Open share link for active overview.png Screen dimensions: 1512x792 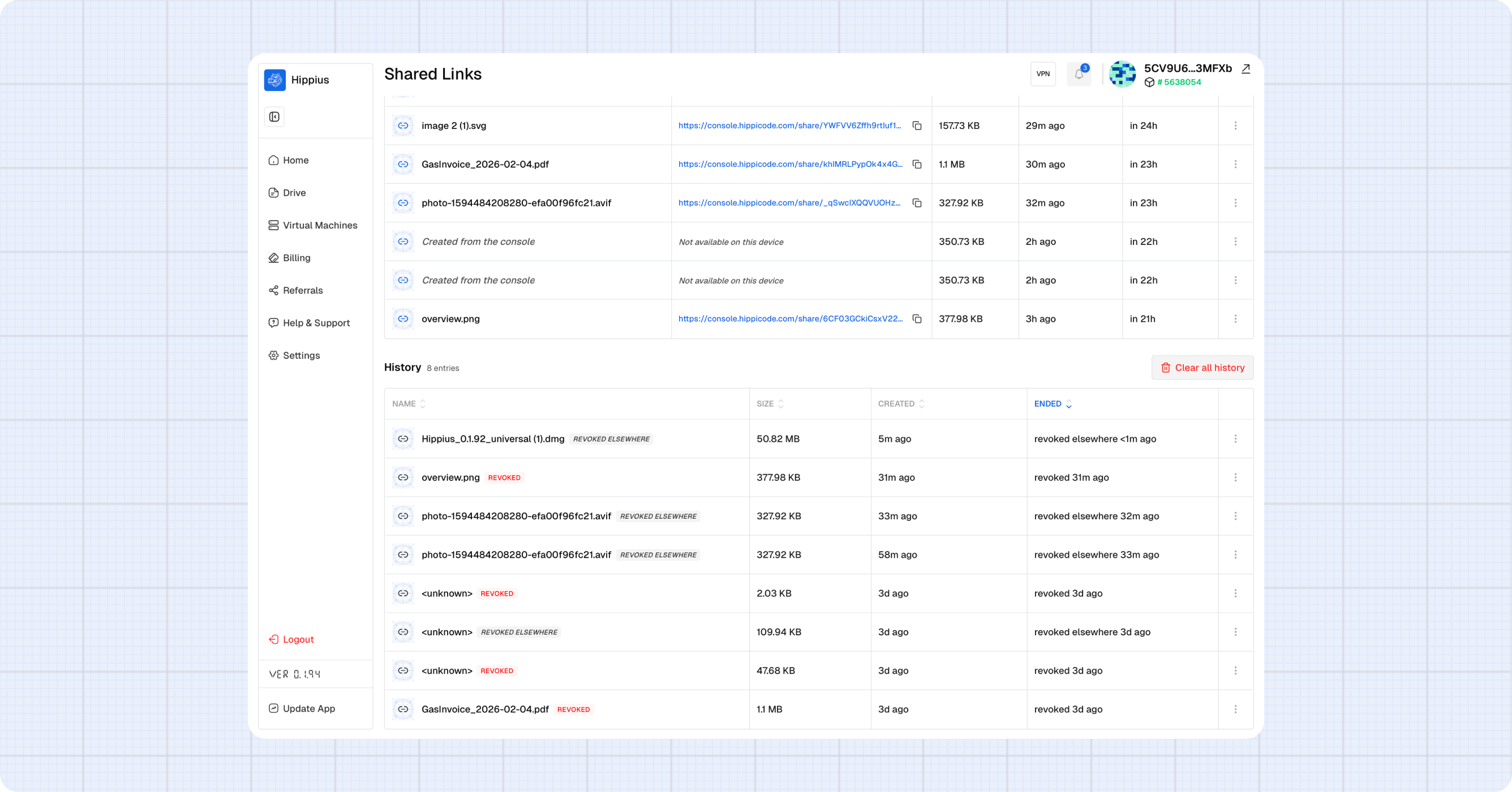pos(790,318)
